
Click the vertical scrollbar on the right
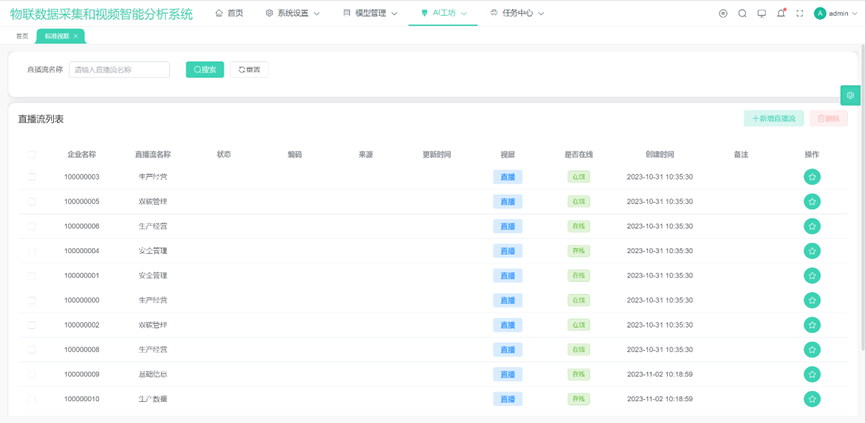tap(862, 196)
